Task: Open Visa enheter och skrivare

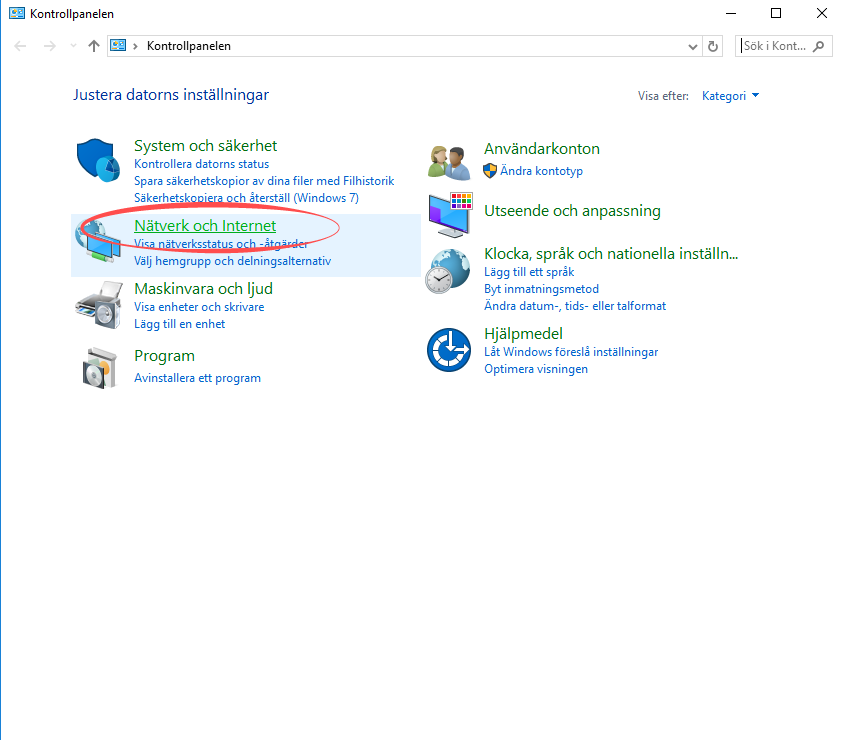Action: (199, 307)
